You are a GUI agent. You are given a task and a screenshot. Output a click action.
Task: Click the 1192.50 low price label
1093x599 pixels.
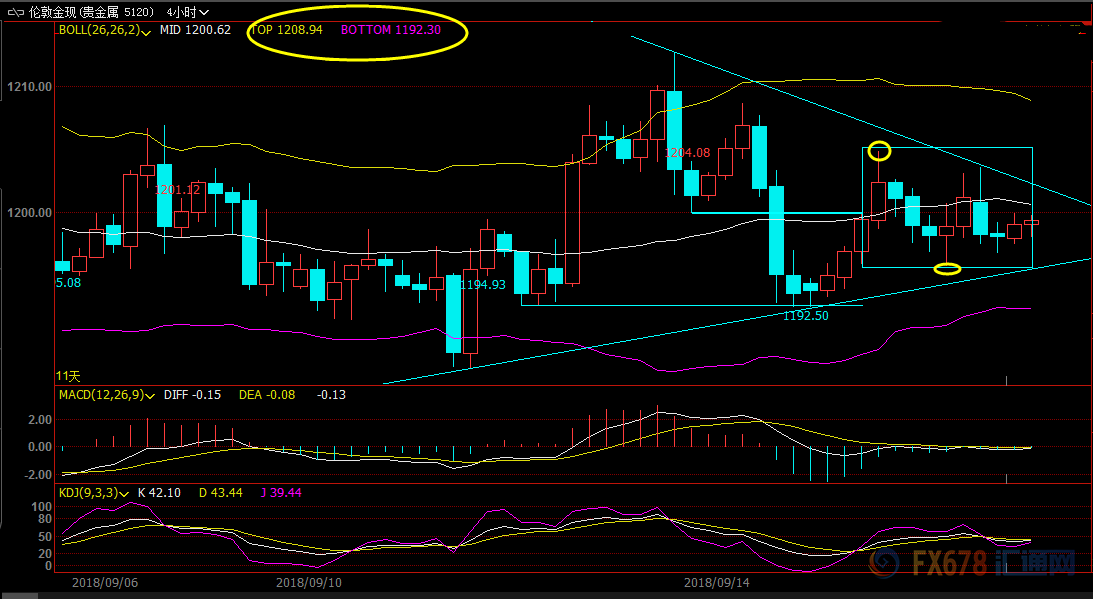click(x=805, y=315)
